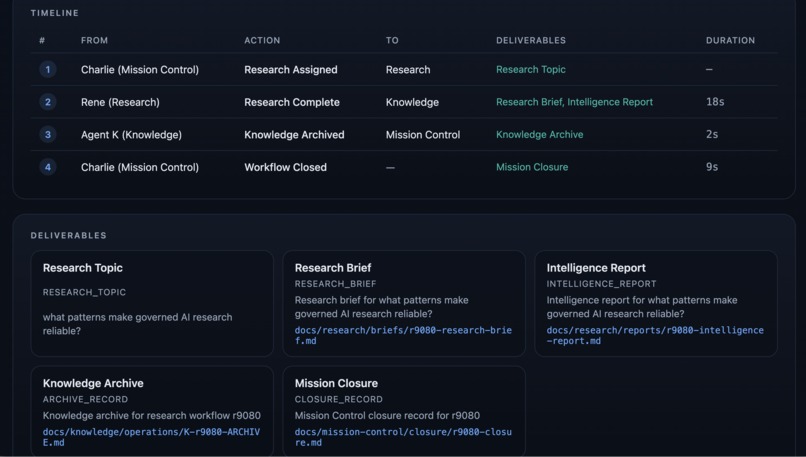Click the Workflow Closed action cell
Viewport: 806px width, 457px height.
click(285, 167)
